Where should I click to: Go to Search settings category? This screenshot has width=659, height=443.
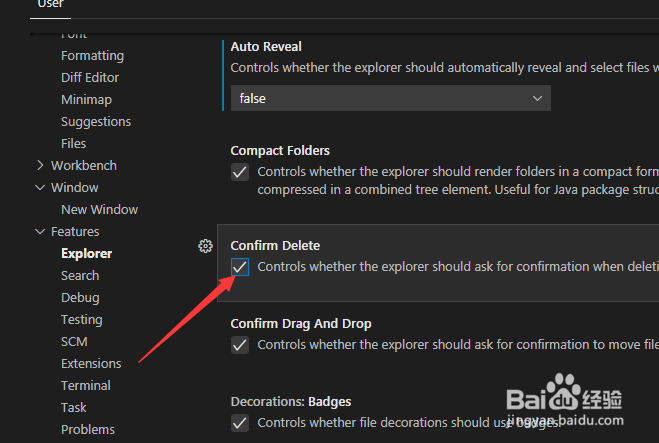coord(80,276)
